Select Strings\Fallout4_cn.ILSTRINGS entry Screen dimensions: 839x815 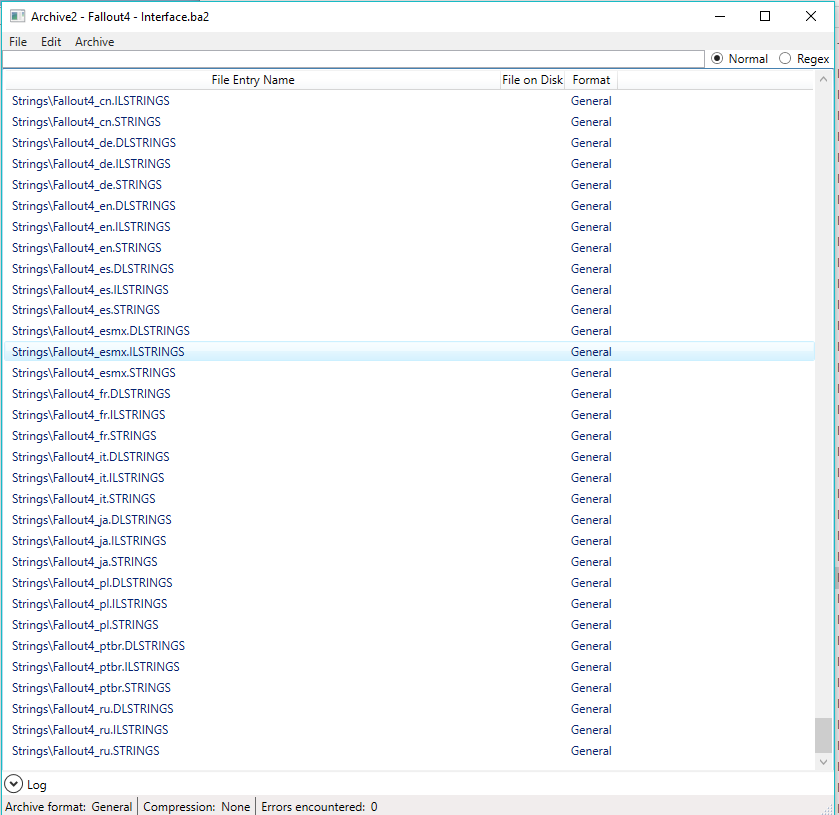[x=409, y=101]
